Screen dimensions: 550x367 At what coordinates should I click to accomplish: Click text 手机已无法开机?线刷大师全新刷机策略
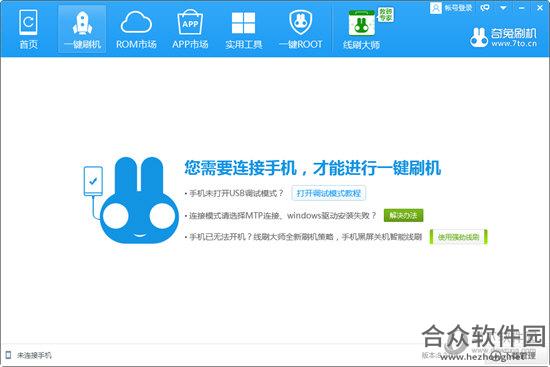(305, 237)
